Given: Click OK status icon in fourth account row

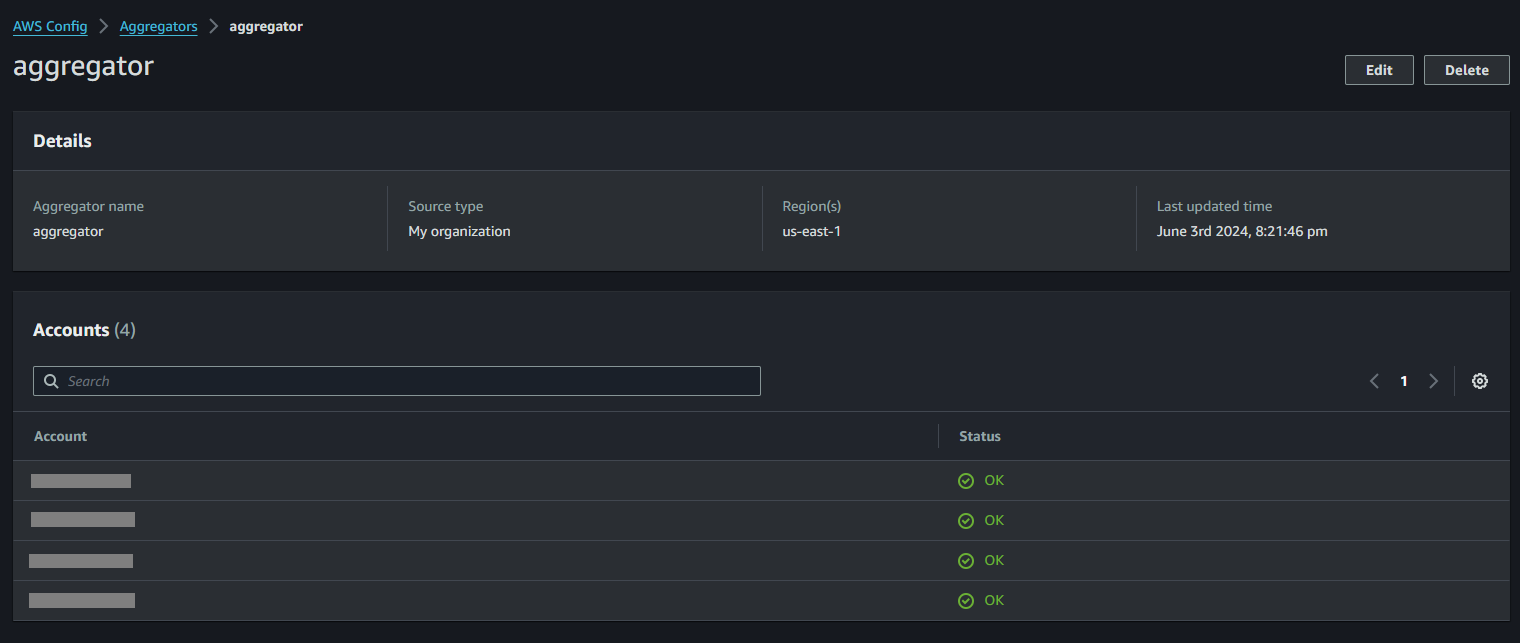Looking at the screenshot, I should pos(966,601).
